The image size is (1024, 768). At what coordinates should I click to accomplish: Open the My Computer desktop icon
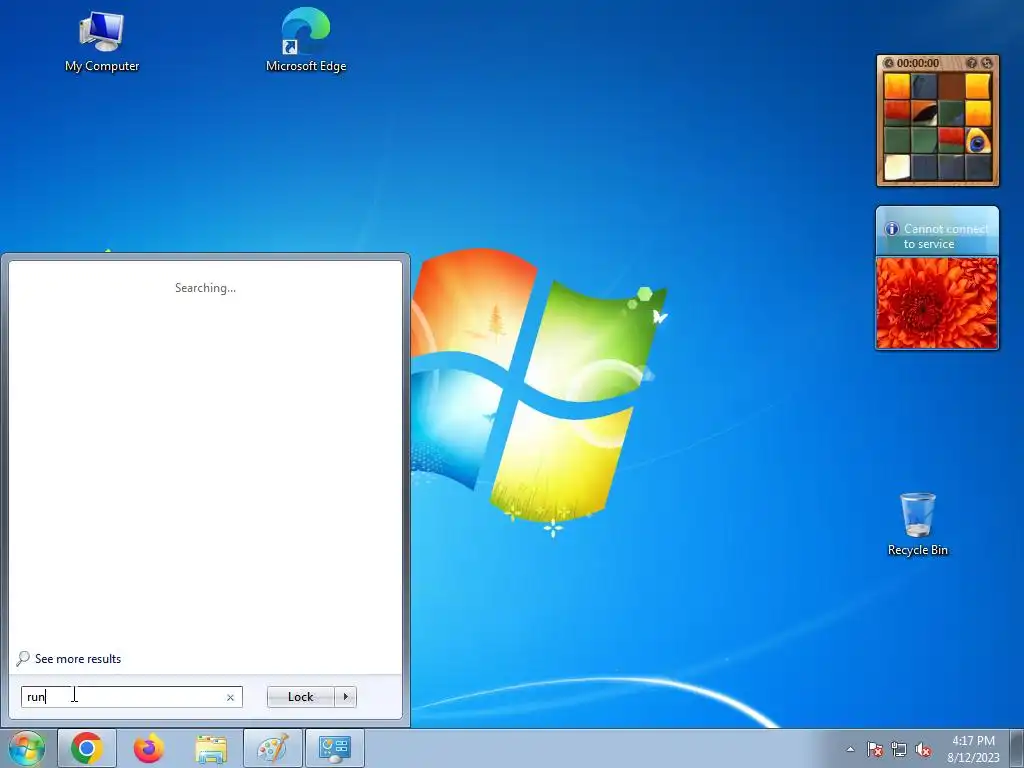102,41
